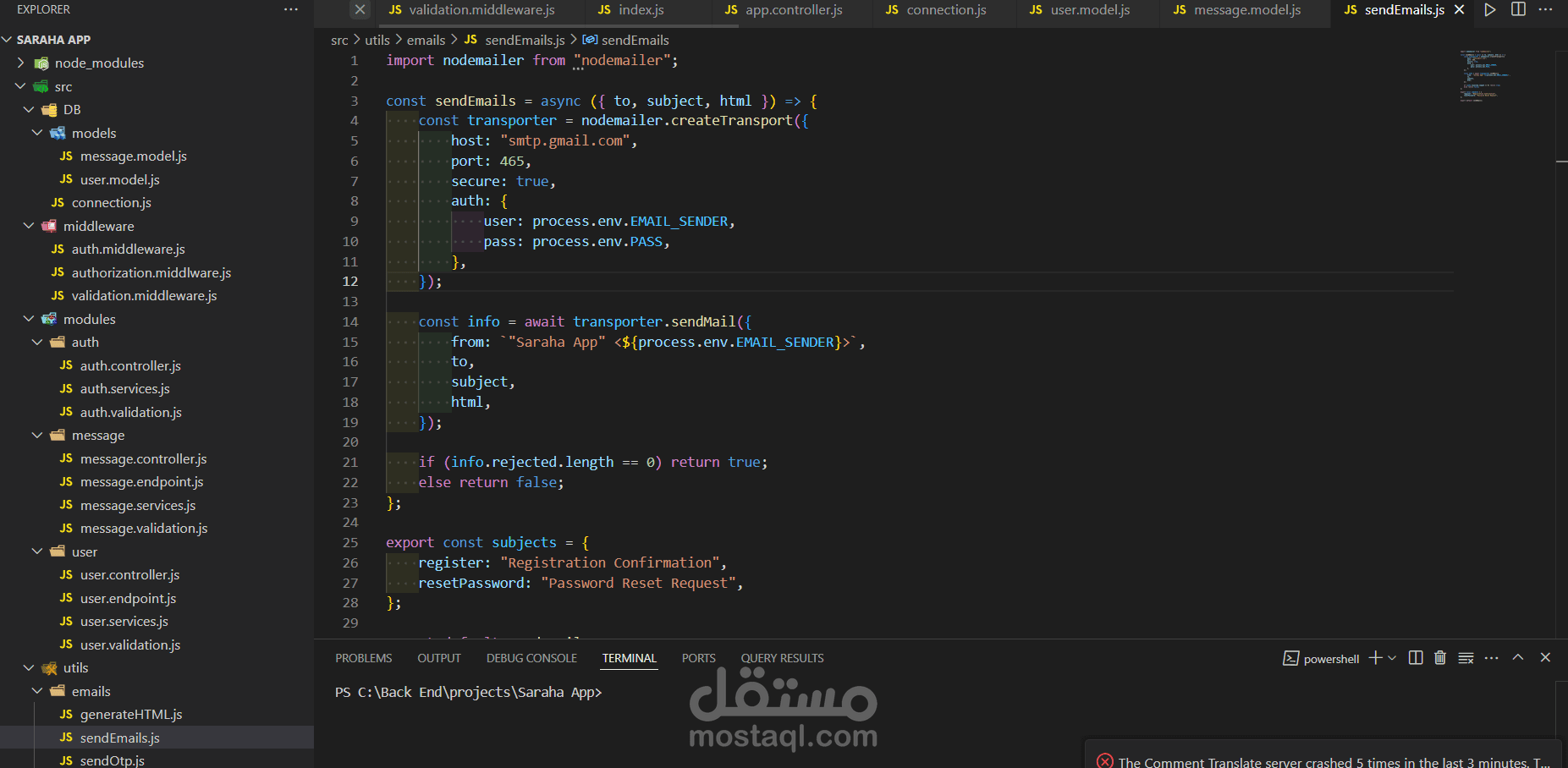
Task: Open Explorer More Actions ellipsis next to EXPLORER
Action: tap(291, 8)
